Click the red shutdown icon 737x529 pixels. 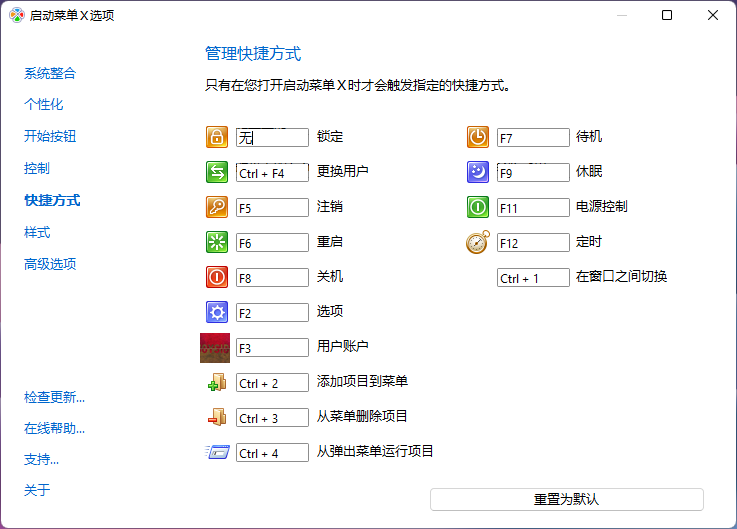217,277
